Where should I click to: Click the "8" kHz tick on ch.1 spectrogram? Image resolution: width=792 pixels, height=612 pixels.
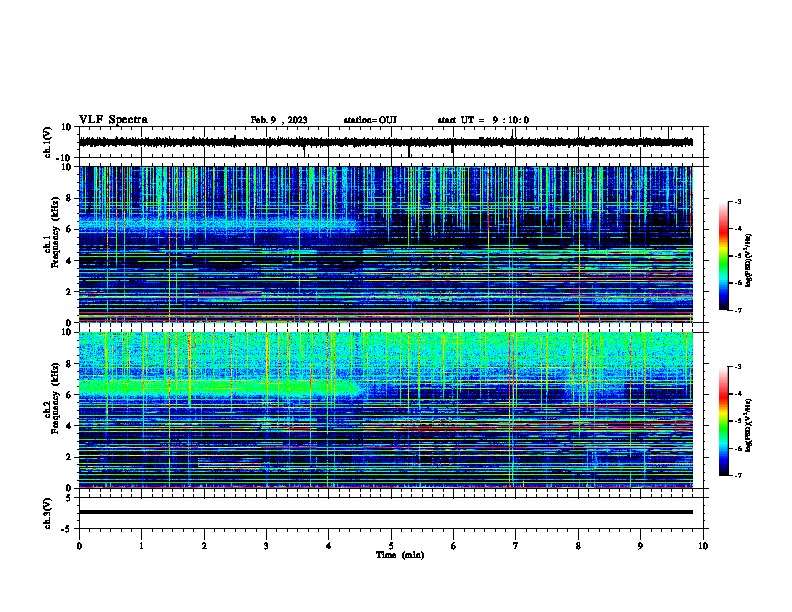[69, 198]
